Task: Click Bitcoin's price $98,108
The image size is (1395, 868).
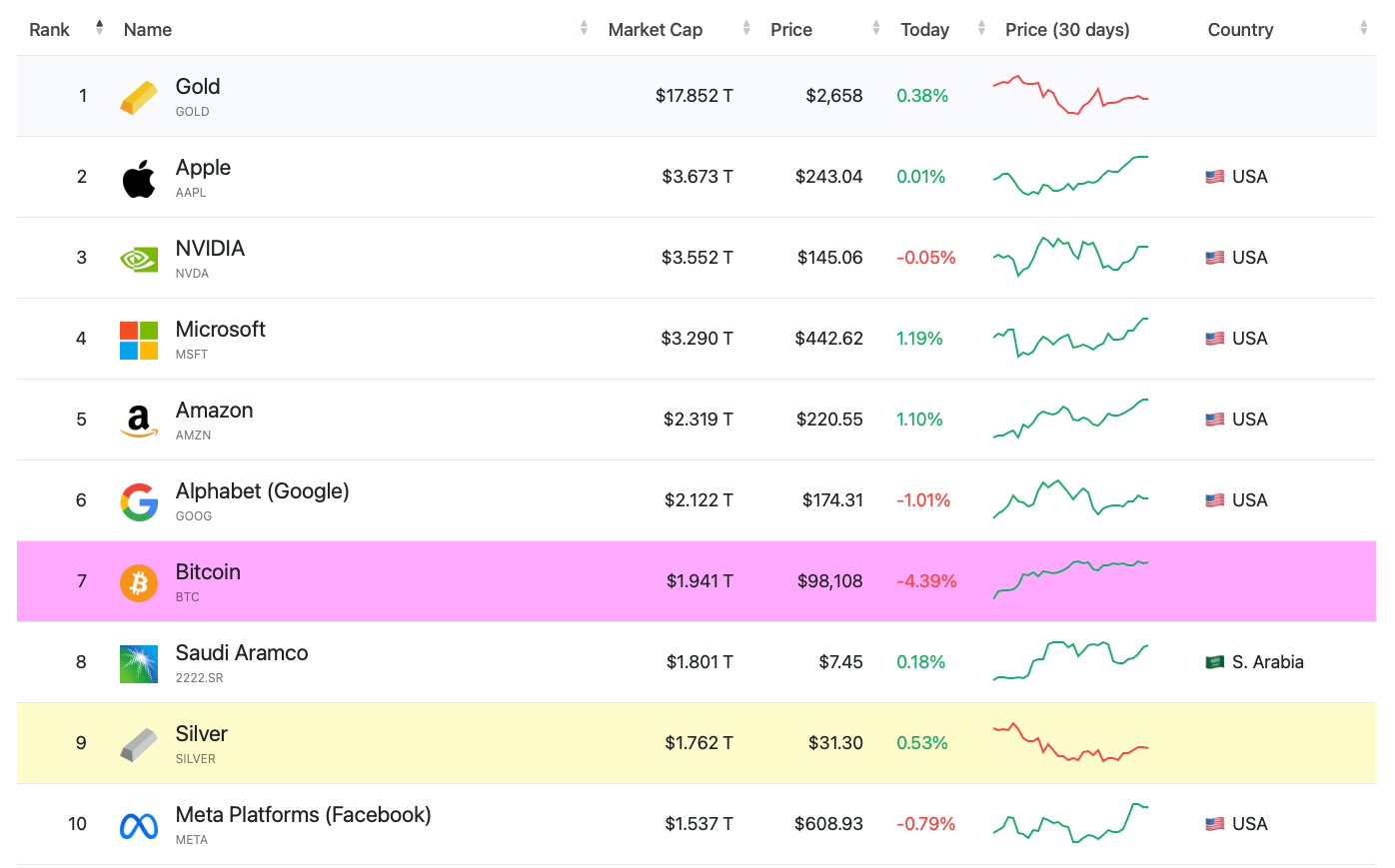Action: [x=830, y=581]
